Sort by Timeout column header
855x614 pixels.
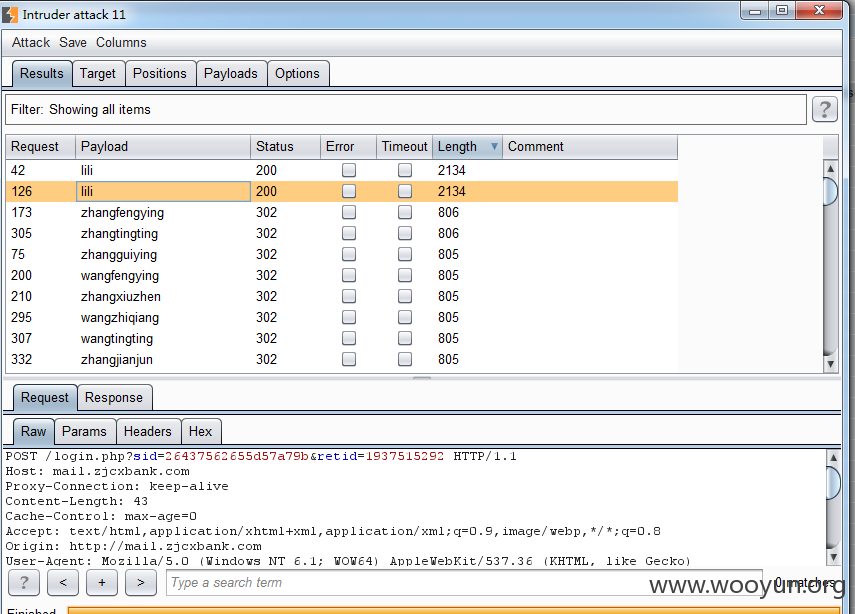(x=405, y=147)
